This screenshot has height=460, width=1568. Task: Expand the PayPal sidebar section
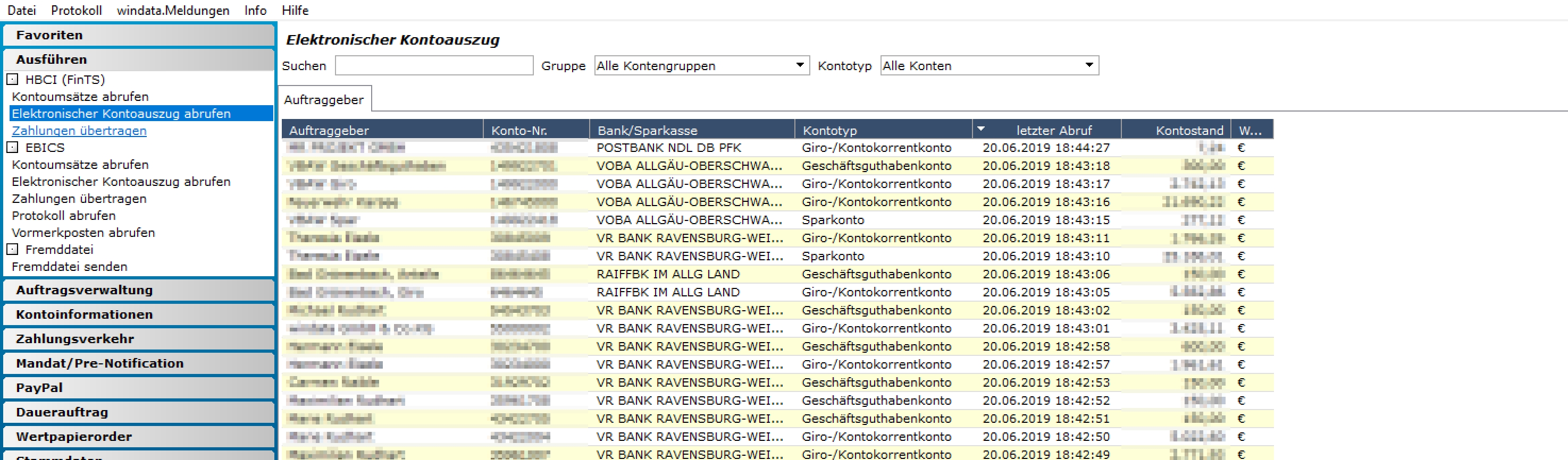pyautogui.click(x=139, y=388)
